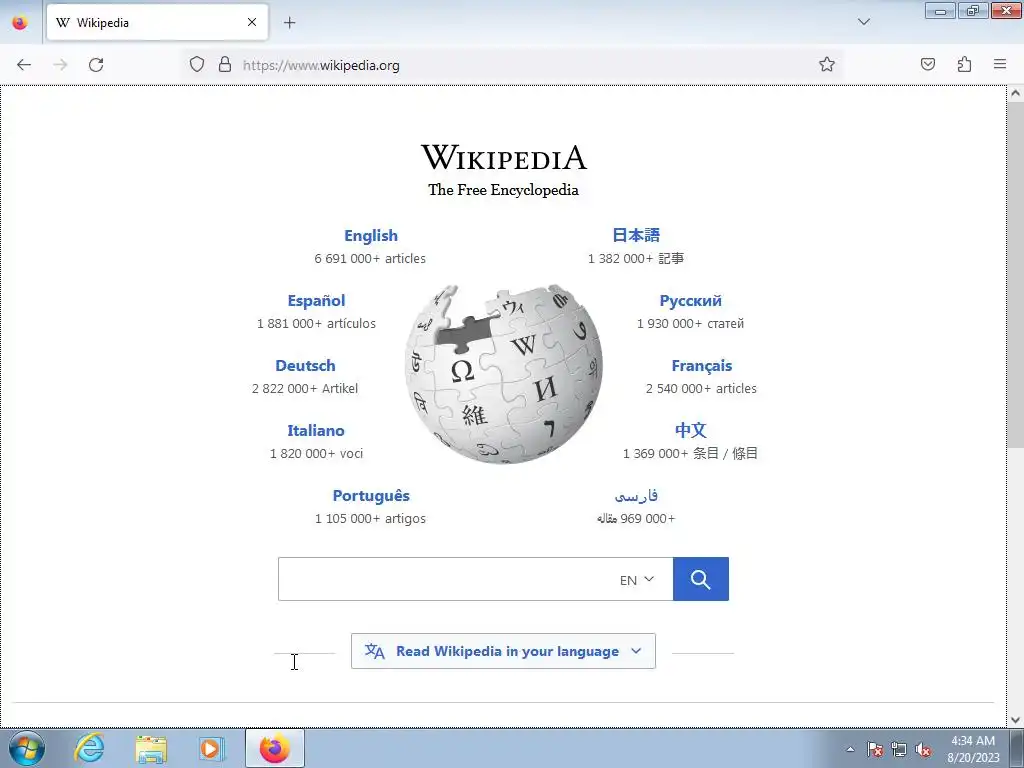Launch Internet Explorer from the taskbar
The height and width of the screenshot is (768, 1024).
89,748
